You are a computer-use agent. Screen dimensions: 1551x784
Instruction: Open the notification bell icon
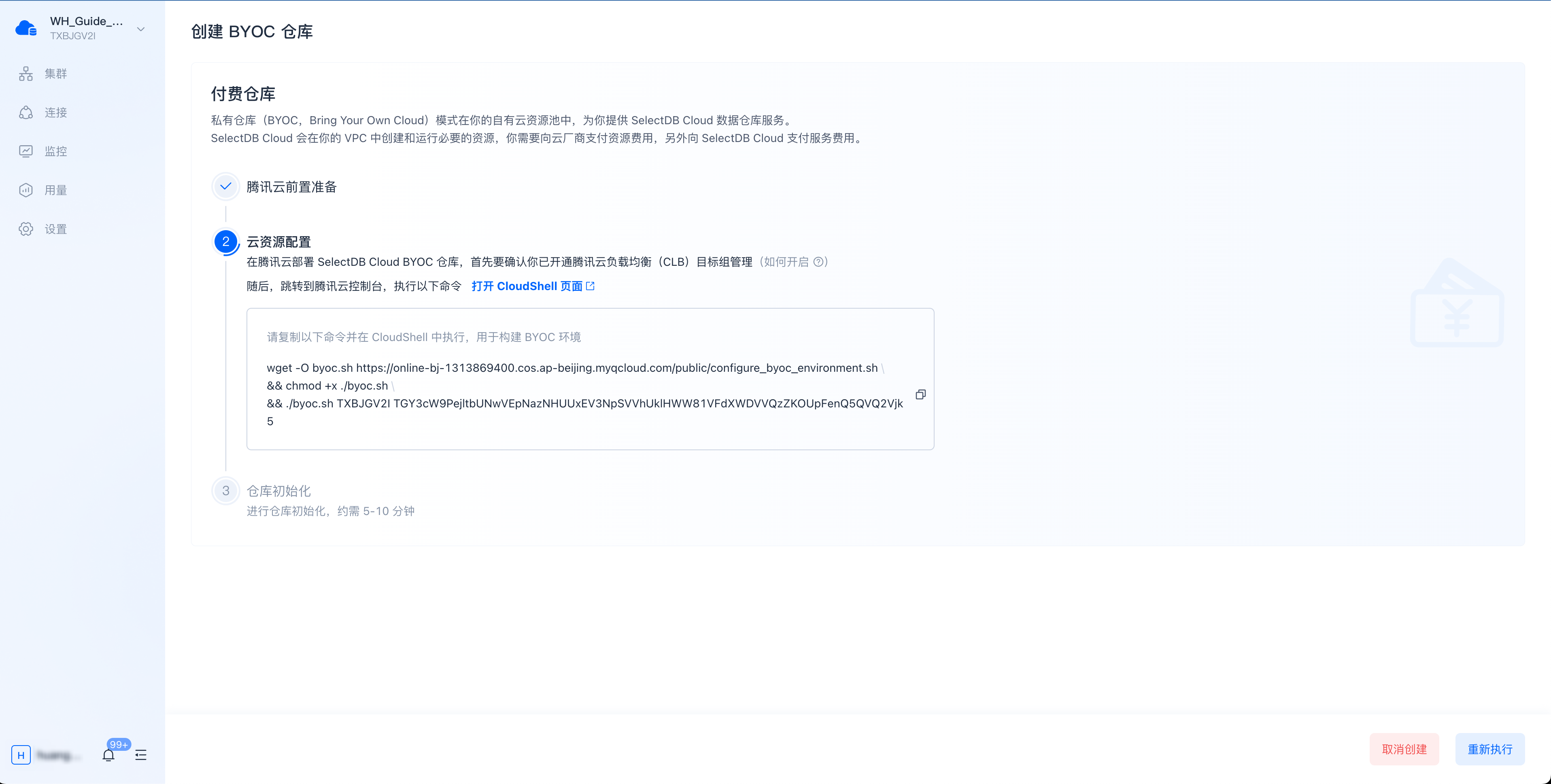pyautogui.click(x=108, y=756)
